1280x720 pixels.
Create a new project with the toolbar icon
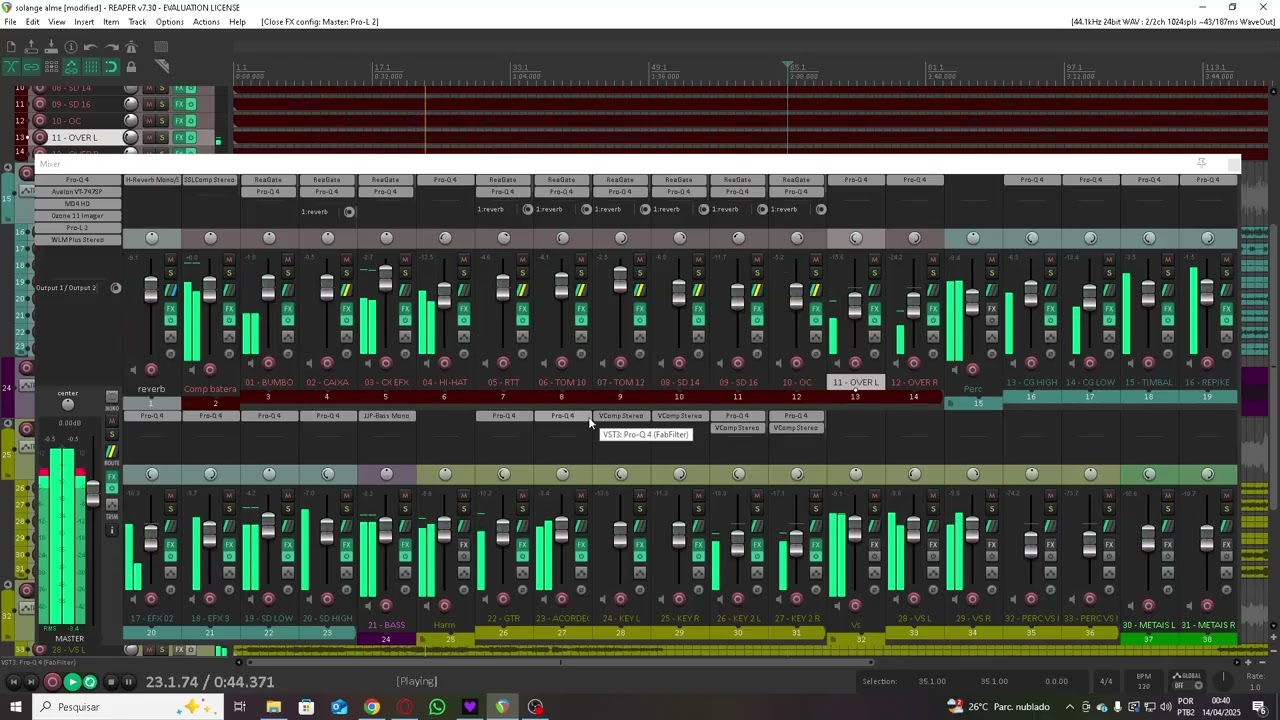(11, 47)
